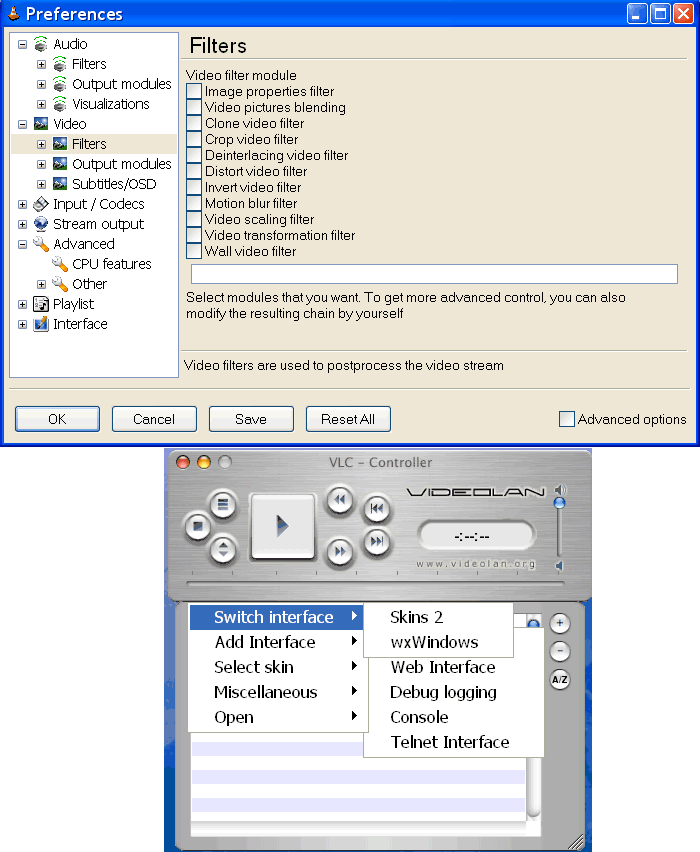Click the Stream output globe icon

click(41, 224)
